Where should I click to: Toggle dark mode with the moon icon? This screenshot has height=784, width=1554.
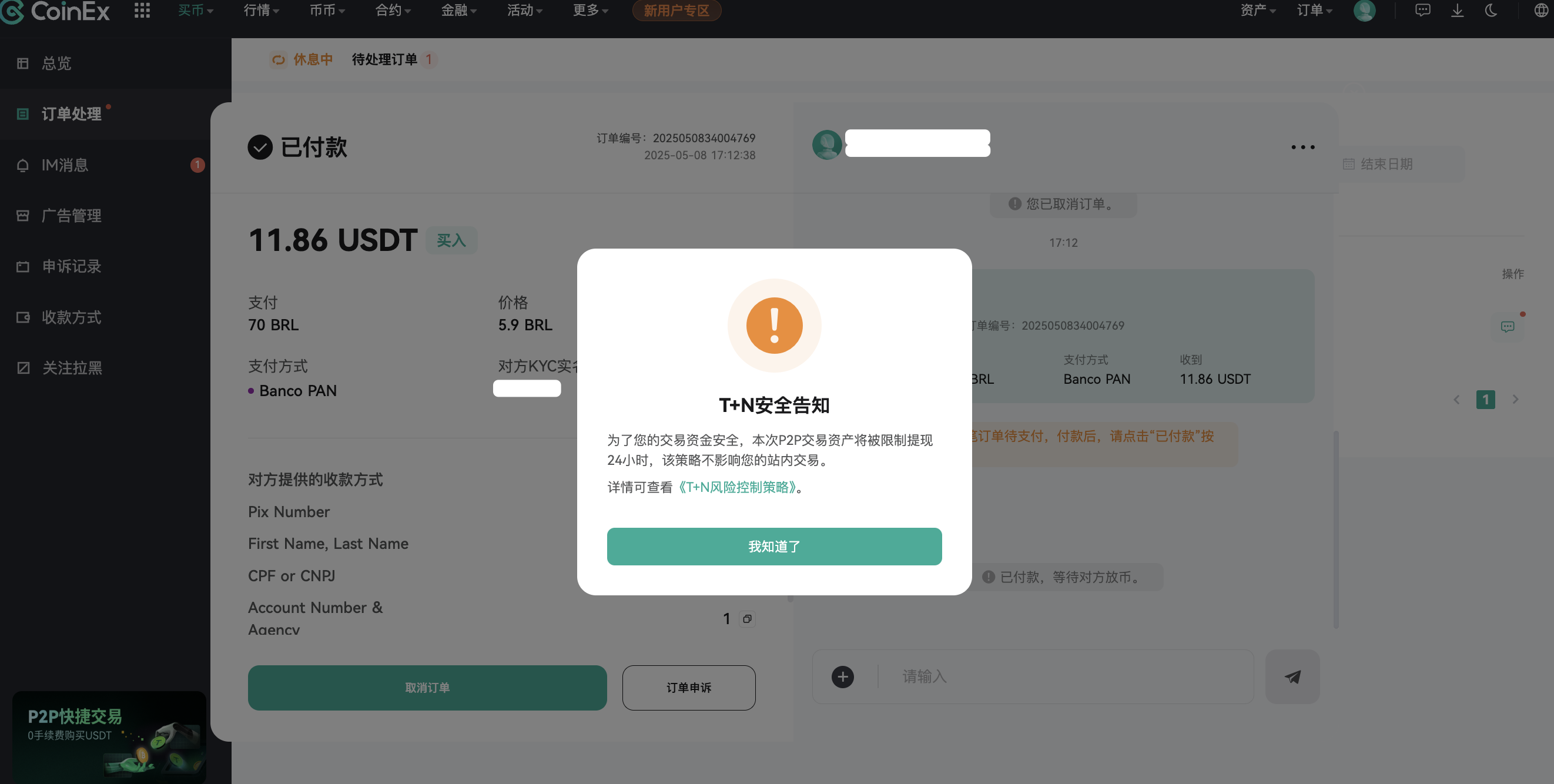click(1491, 10)
